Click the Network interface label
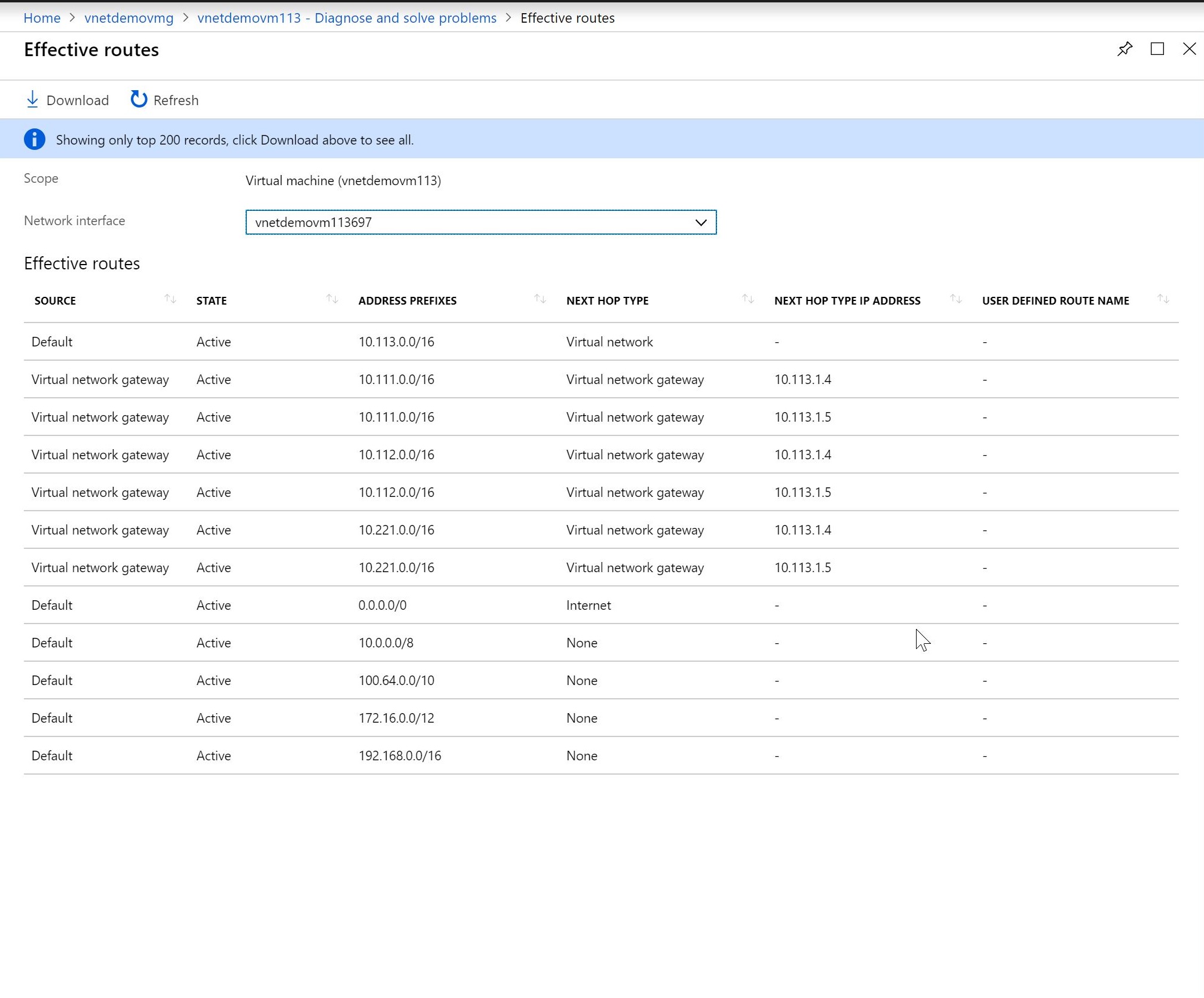Viewport: 1204px width, 998px height. point(75,220)
